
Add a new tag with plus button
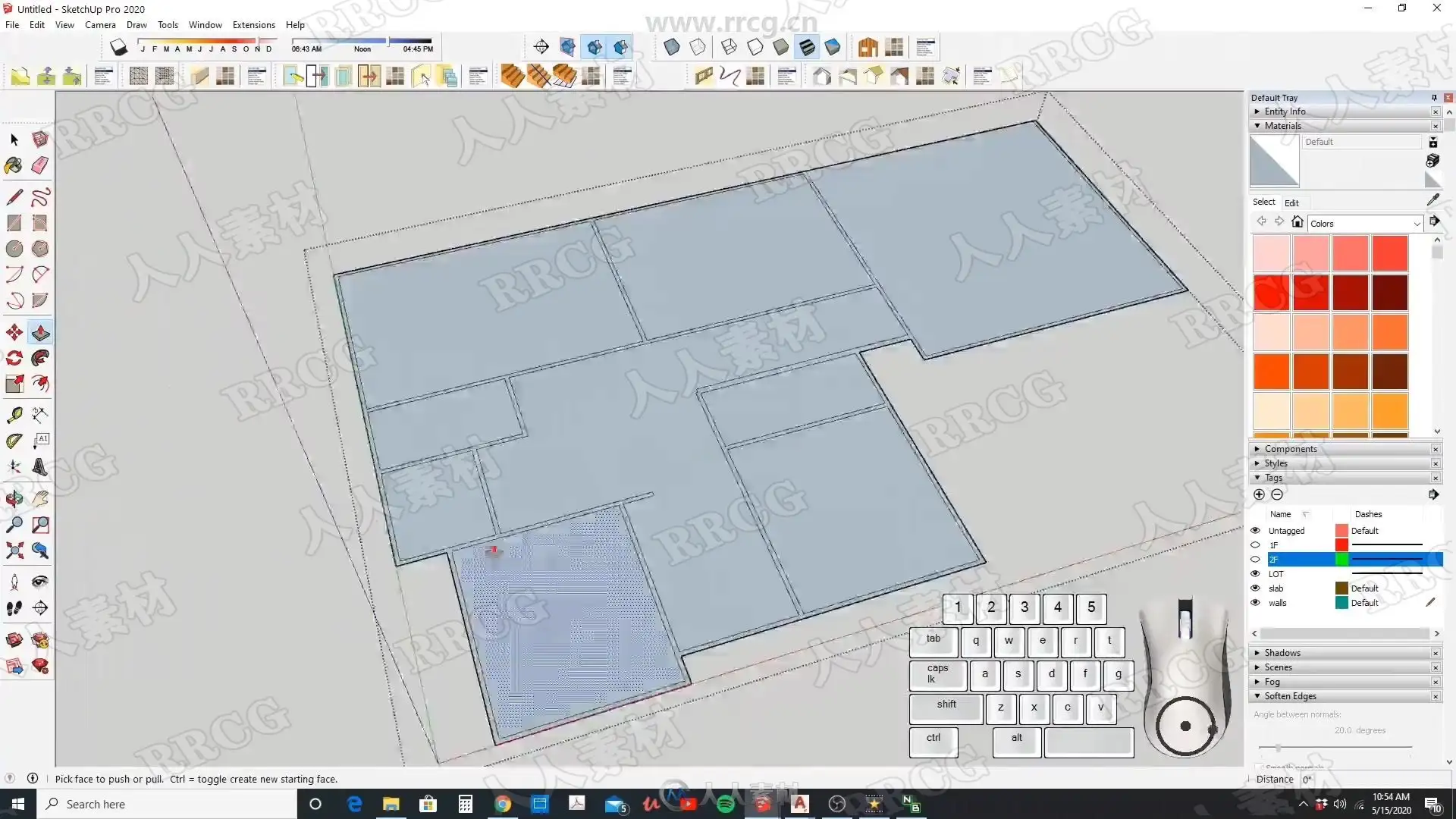click(x=1259, y=494)
